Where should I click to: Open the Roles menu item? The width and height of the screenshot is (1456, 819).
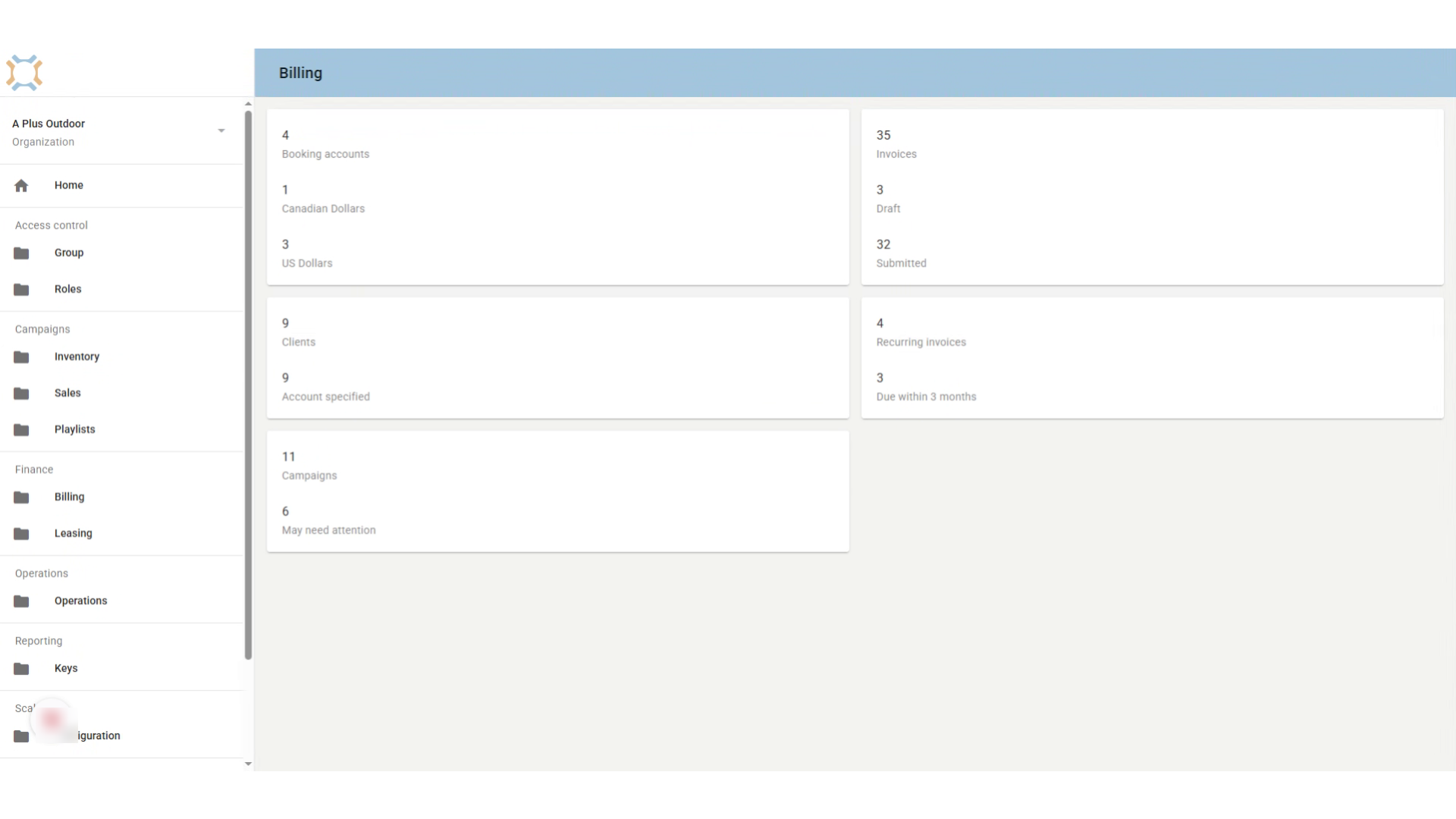121,290
